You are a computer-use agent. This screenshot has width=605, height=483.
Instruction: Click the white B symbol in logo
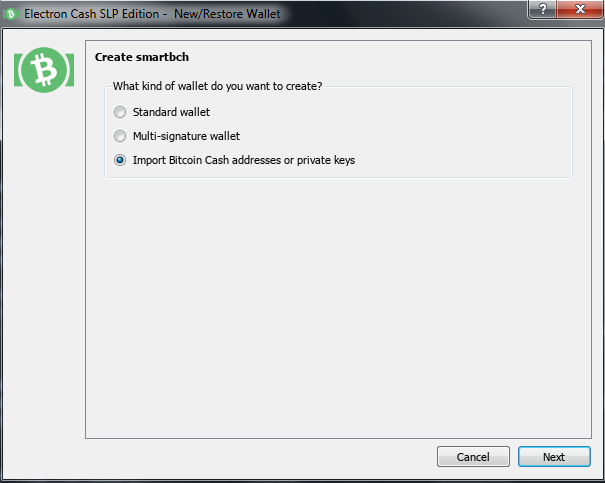click(x=46, y=70)
